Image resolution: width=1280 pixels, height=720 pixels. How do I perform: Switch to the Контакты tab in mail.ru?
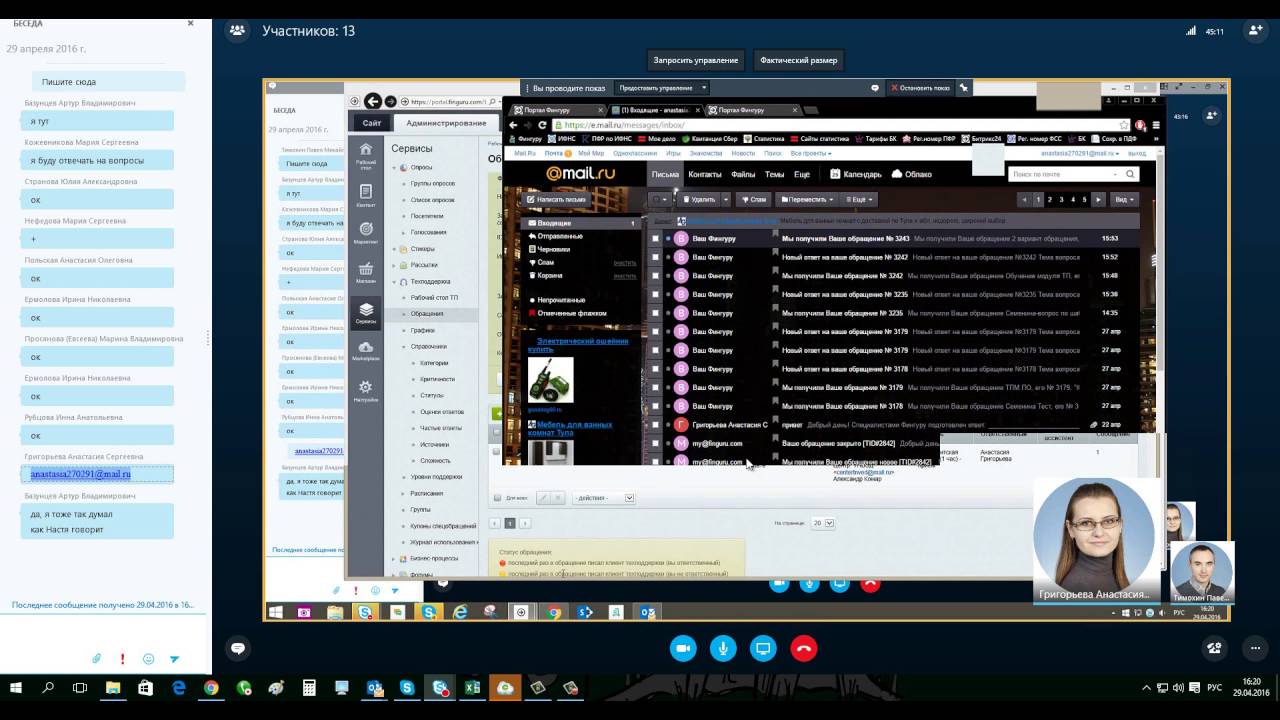[705, 174]
